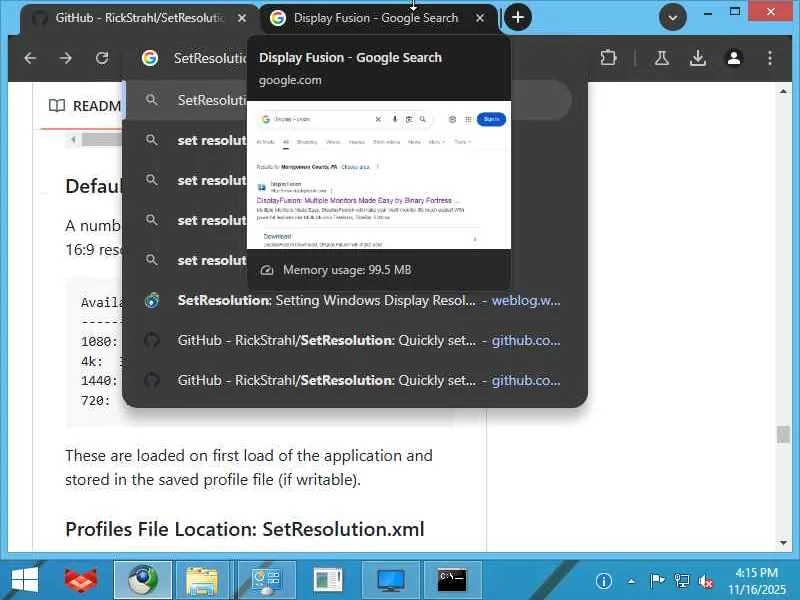Open the Windows Start button
This screenshot has width=800, height=600.
pyautogui.click(x=24, y=580)
